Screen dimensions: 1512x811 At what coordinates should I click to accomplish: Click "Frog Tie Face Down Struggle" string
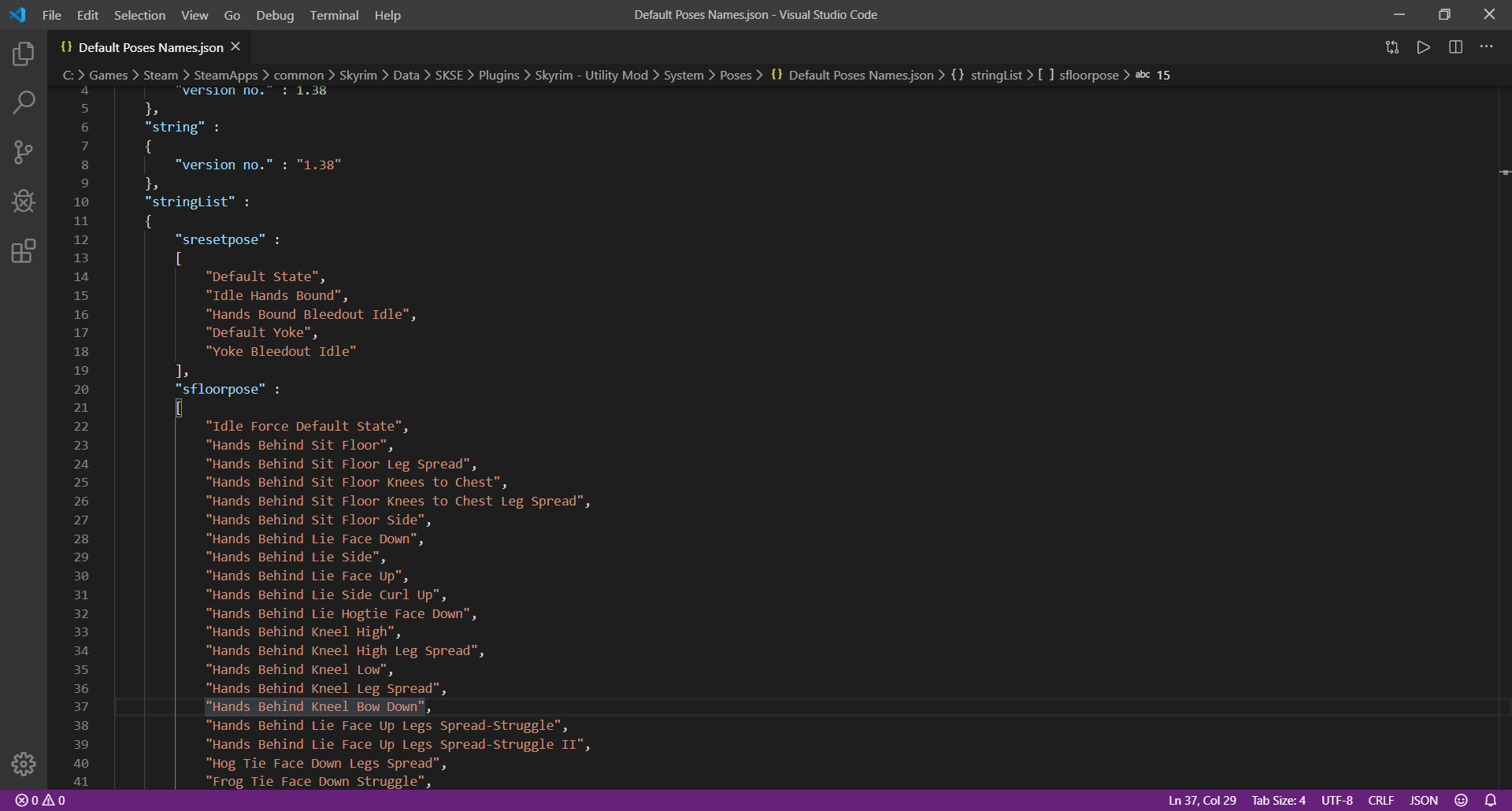coord(315,781)
